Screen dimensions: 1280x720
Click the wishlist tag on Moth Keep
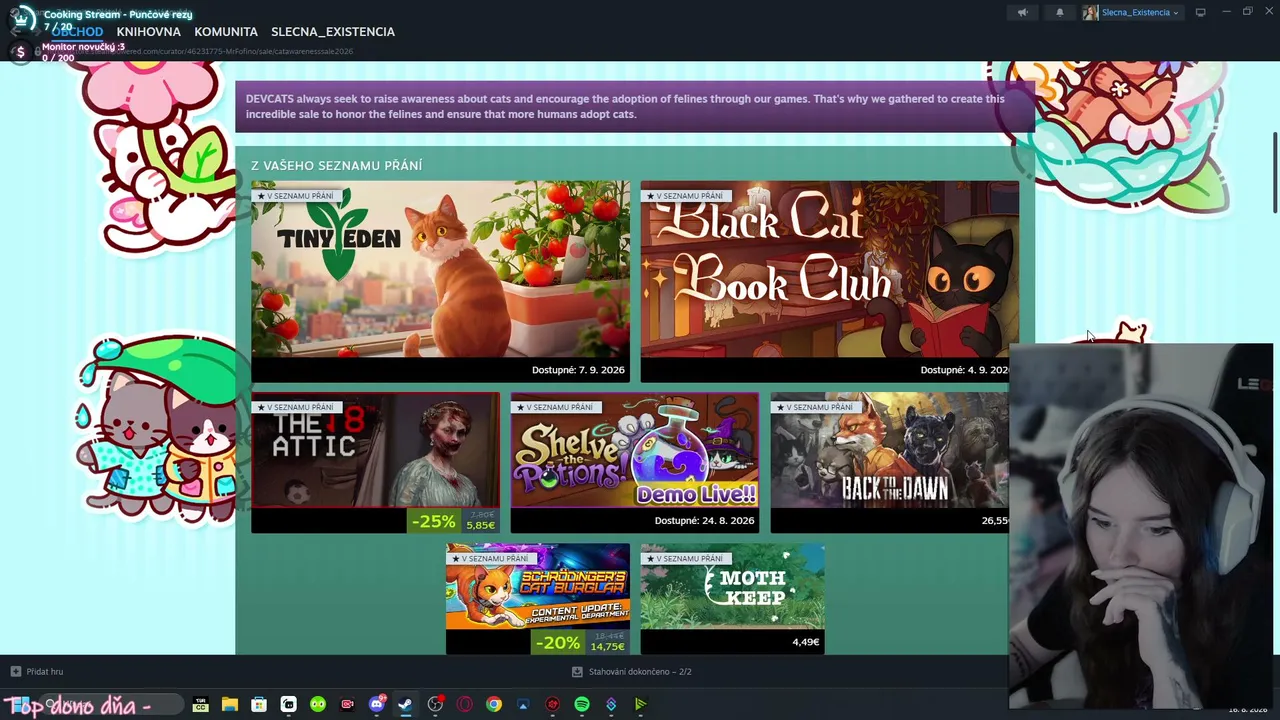(685, 559)
